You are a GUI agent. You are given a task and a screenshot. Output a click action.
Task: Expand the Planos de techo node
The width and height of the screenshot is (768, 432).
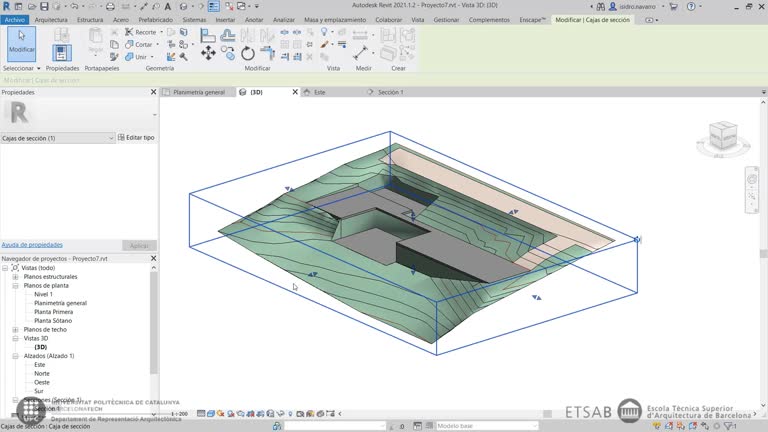tap(15, 329)
